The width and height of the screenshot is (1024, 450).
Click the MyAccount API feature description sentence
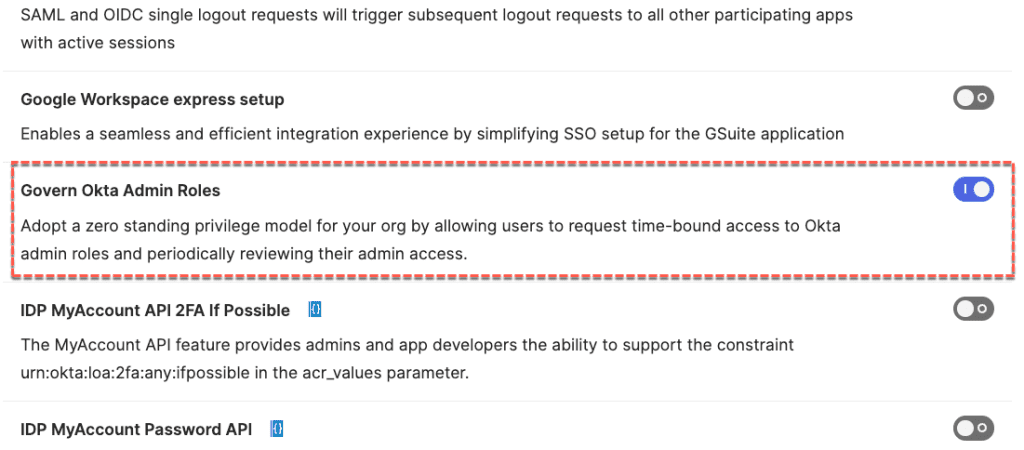pyautogui.click(x=407, y=345)
